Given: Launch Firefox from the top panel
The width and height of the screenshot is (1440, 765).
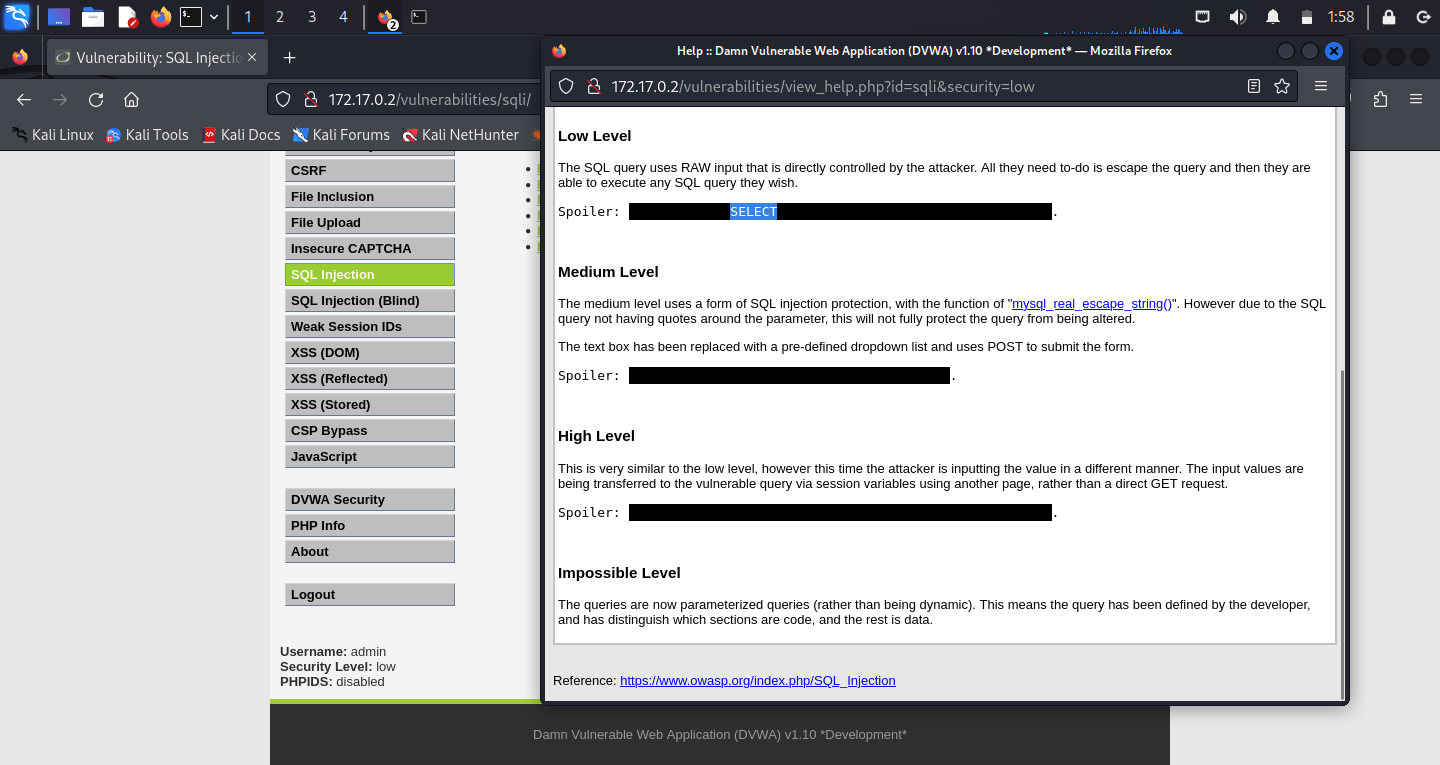Looking at the screenshot, I should (x=161, y=16).
